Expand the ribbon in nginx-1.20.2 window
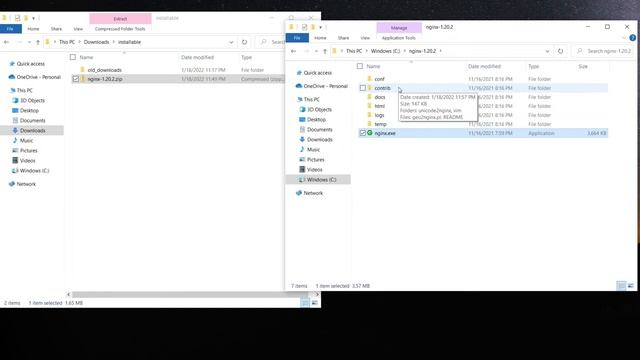The image size is (640, 360). click(624, 38)
